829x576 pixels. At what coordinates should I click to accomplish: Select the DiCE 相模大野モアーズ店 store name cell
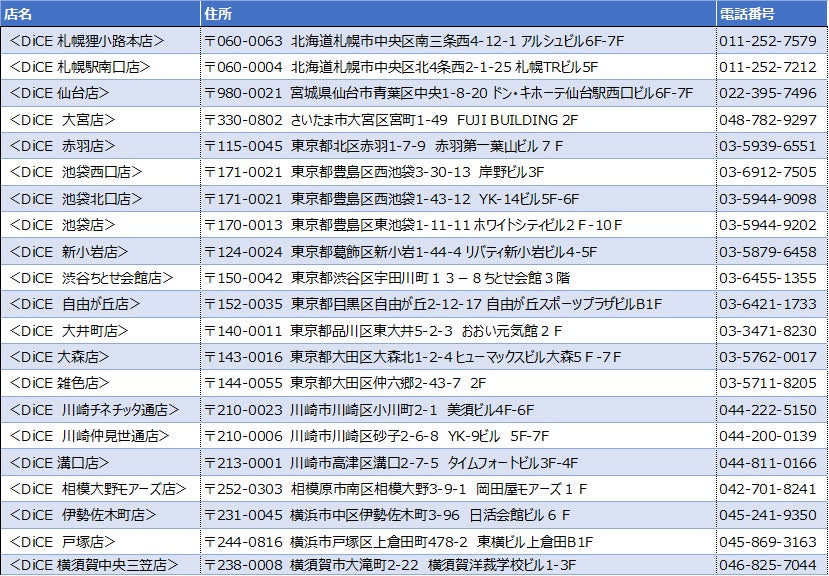tap(100, 489)
